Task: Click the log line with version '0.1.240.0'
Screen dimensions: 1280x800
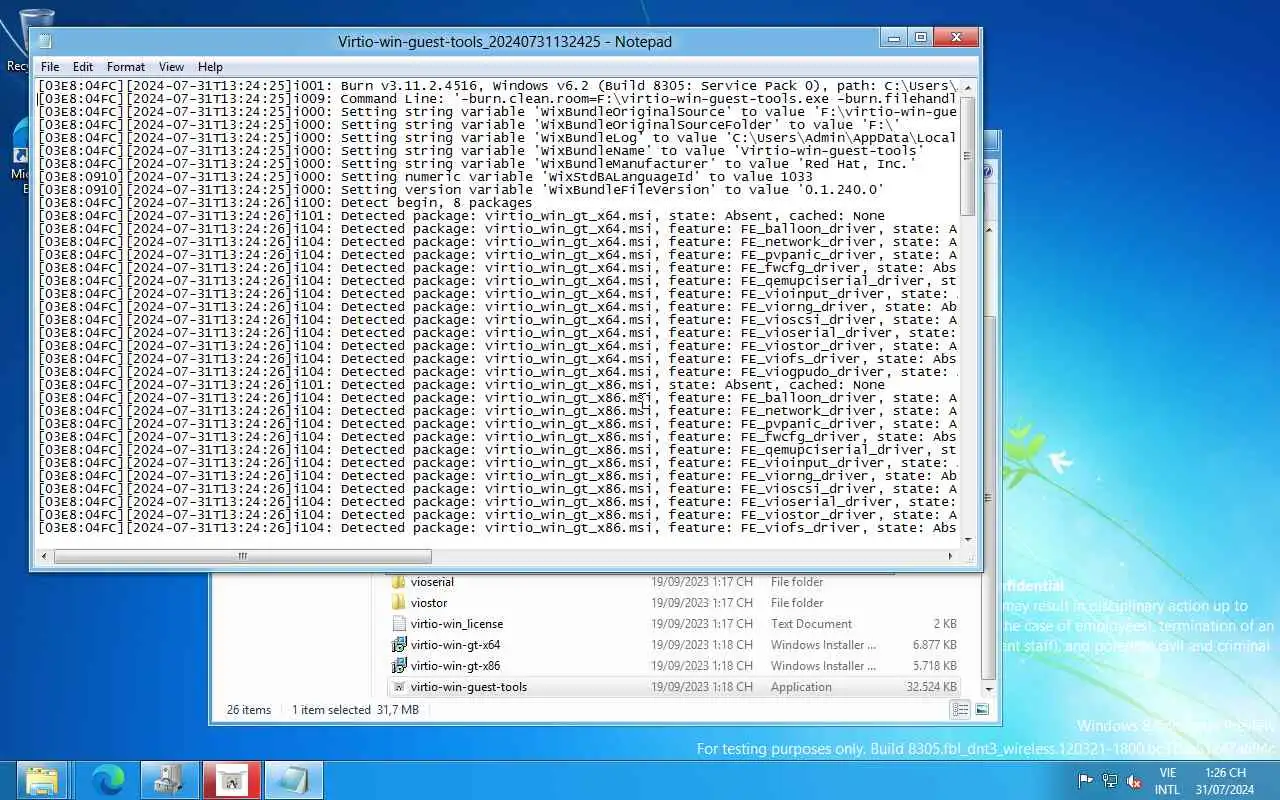Action: (x=461, y=190)
